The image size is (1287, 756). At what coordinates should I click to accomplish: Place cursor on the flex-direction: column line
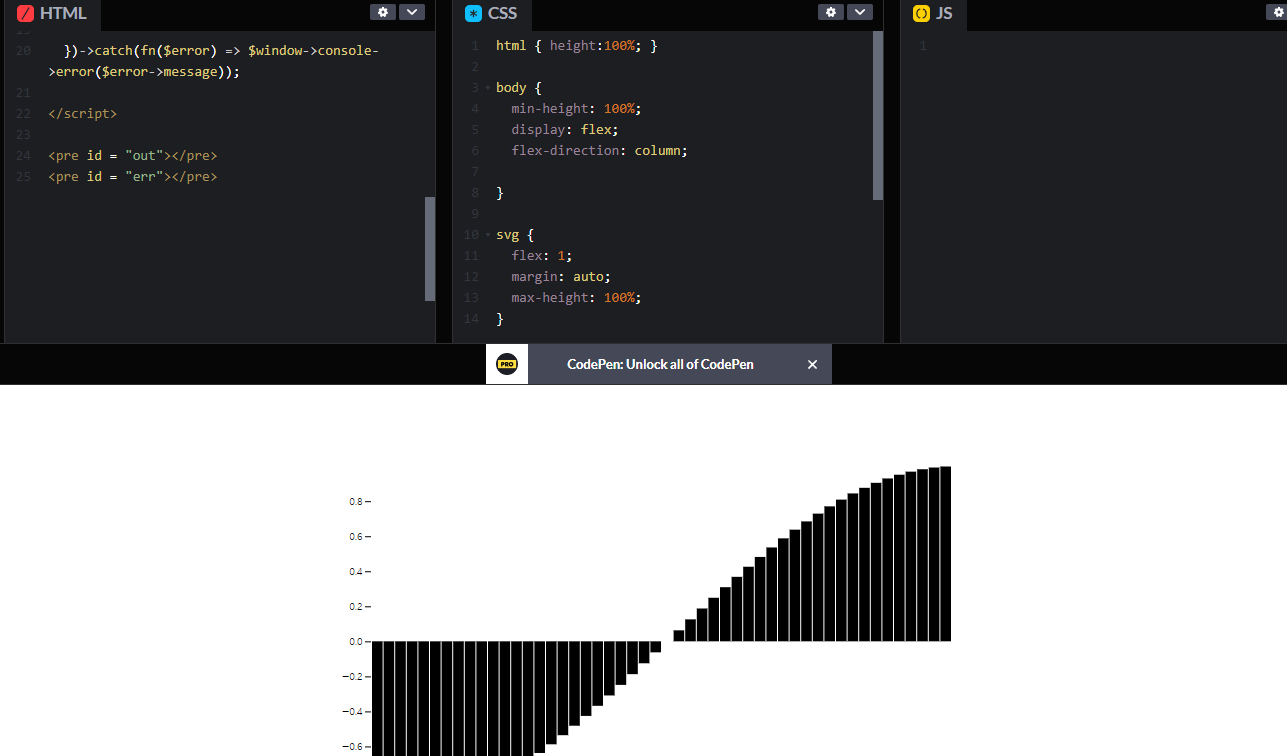point(599,151)
